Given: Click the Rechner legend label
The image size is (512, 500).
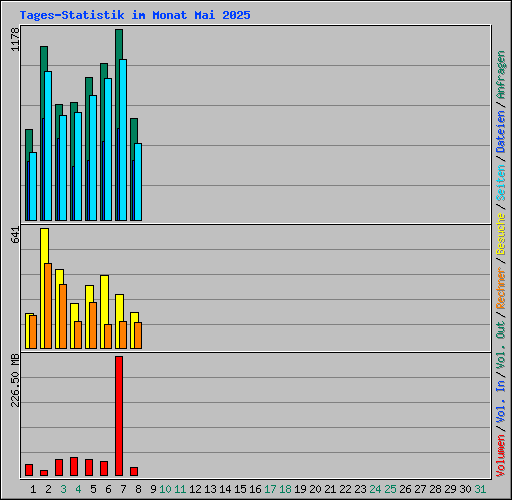Looking at the screenshot, I should (501, 288).
